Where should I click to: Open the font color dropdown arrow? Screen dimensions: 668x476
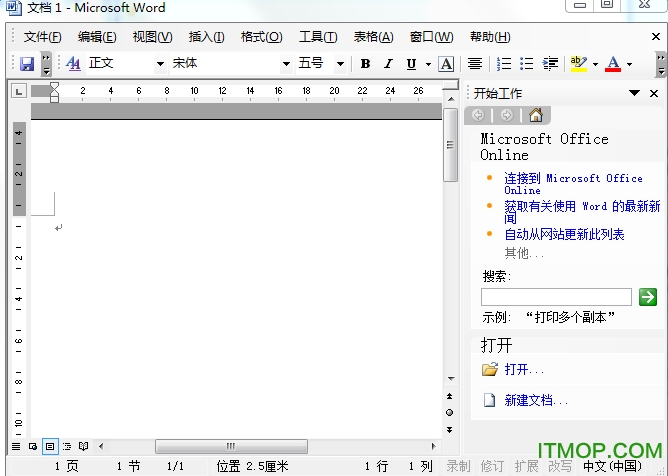(x=629, y=64)
